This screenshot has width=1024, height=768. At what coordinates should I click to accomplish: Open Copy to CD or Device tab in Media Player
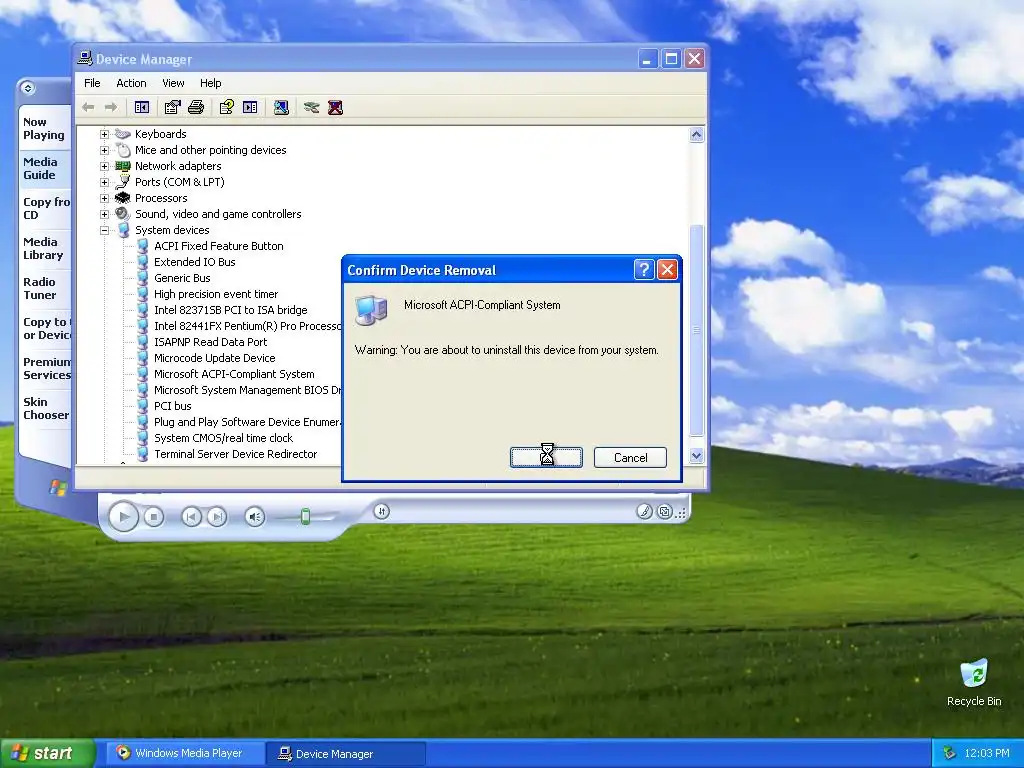pyautogui.click(x=44, y=328)
